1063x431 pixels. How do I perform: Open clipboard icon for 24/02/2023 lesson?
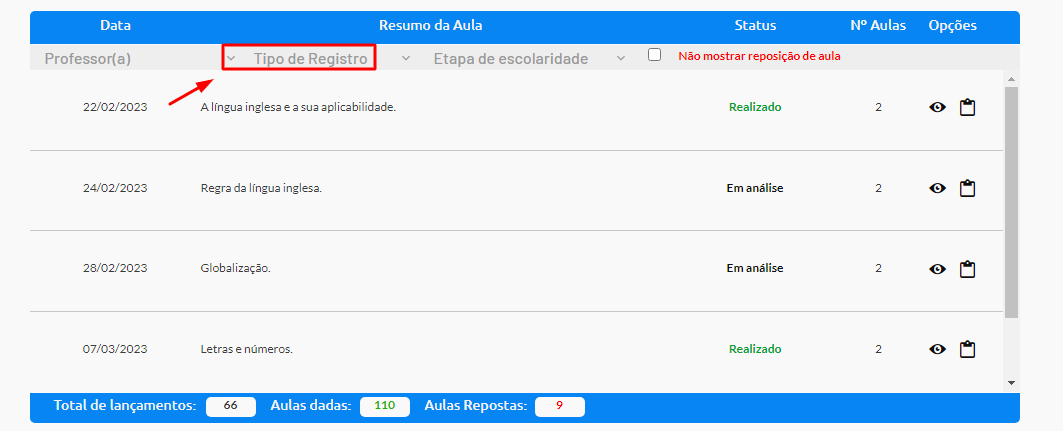(x=967, y=188)
